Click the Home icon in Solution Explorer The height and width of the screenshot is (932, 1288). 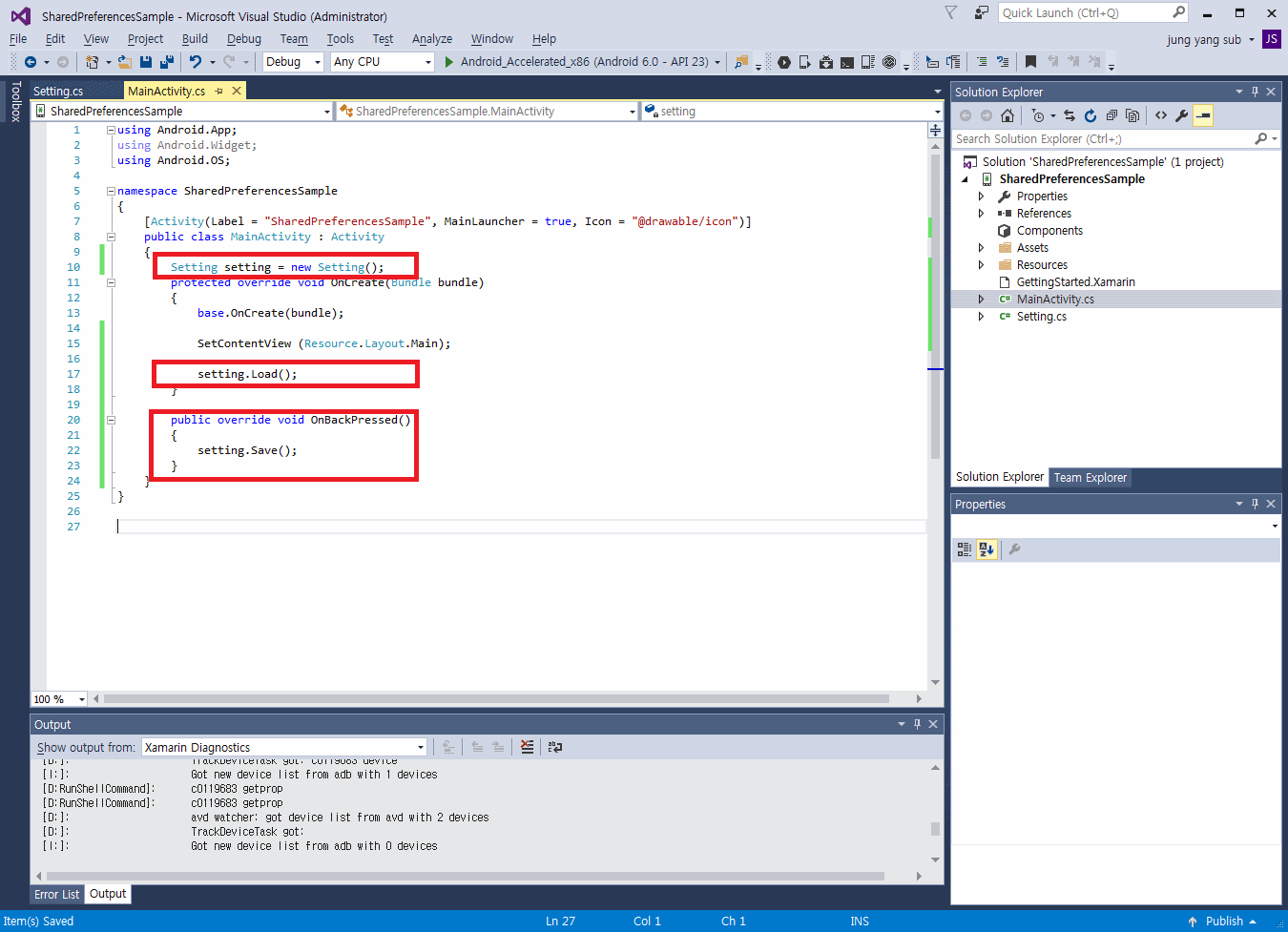(1008, 115)
